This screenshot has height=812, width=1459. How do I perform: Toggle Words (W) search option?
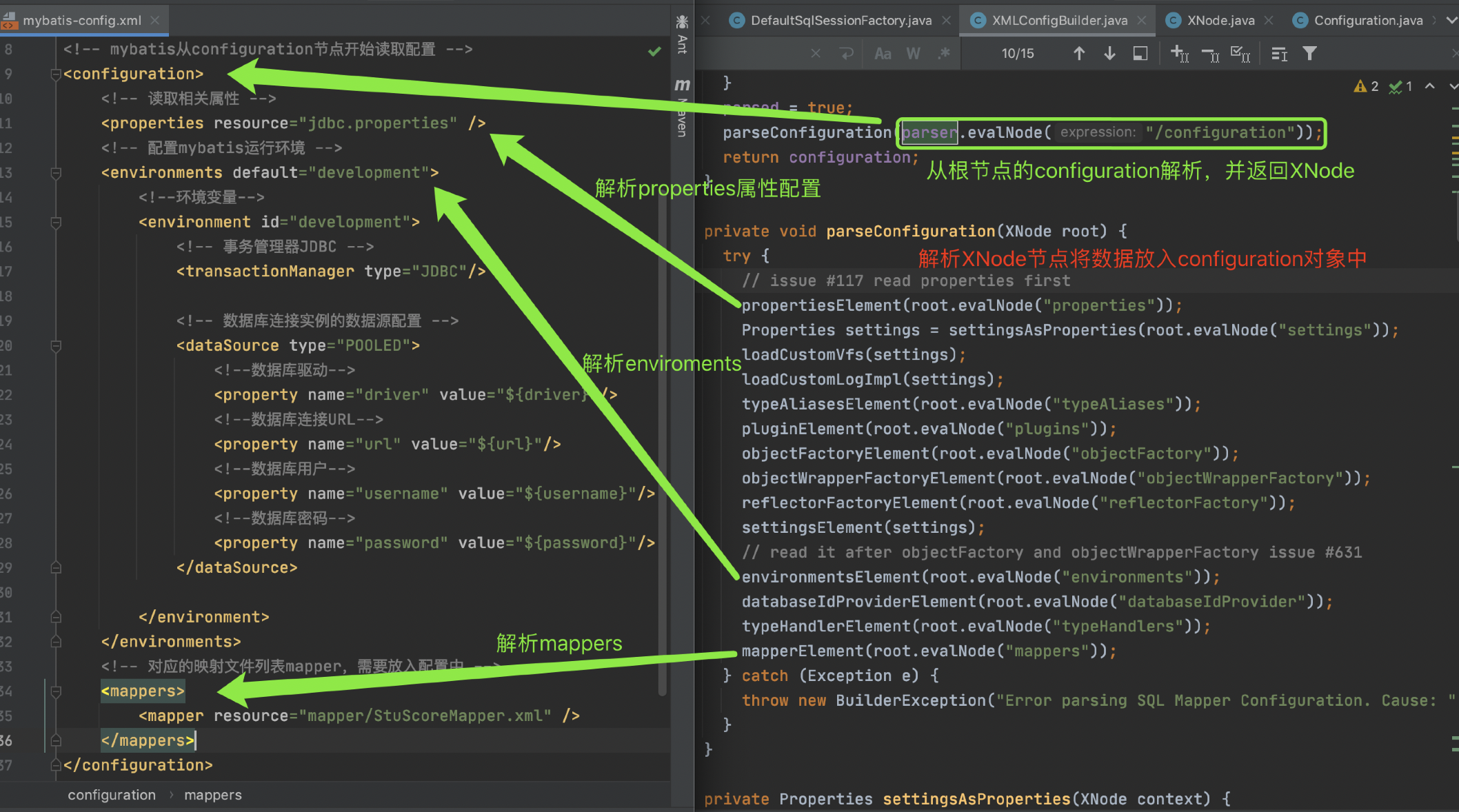(913, 54)
